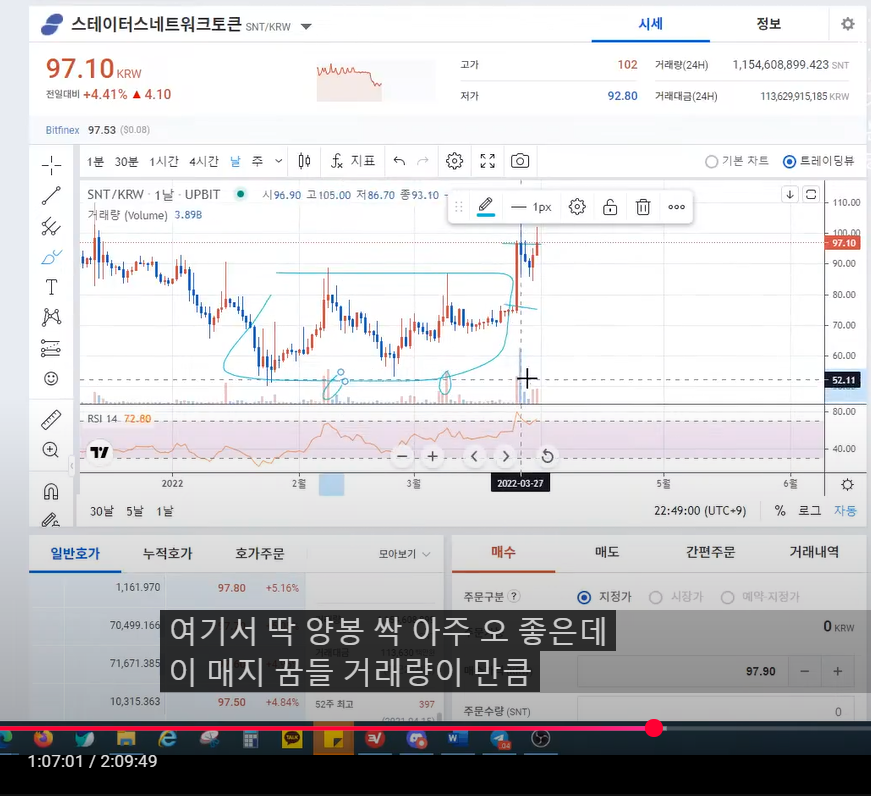Enter fullscreen chart mode
This screenshot has height=796, width=871.
488,161
